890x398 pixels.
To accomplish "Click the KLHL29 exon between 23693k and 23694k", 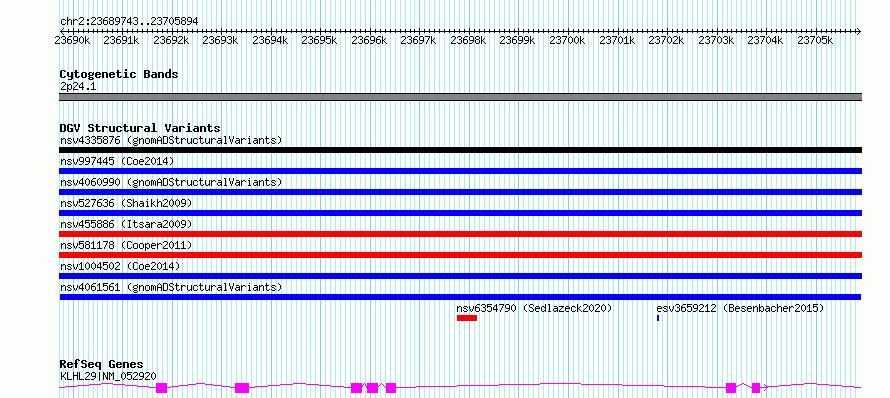I will [x=242, y=388].
